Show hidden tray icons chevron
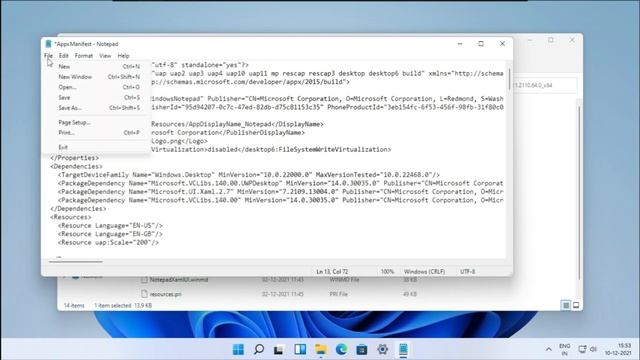 [549, 349]
